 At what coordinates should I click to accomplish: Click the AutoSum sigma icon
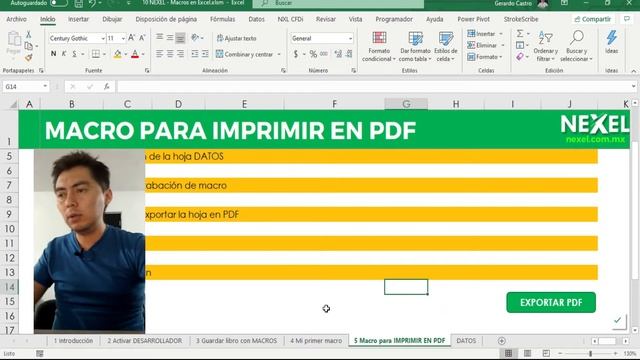[520, 33]
